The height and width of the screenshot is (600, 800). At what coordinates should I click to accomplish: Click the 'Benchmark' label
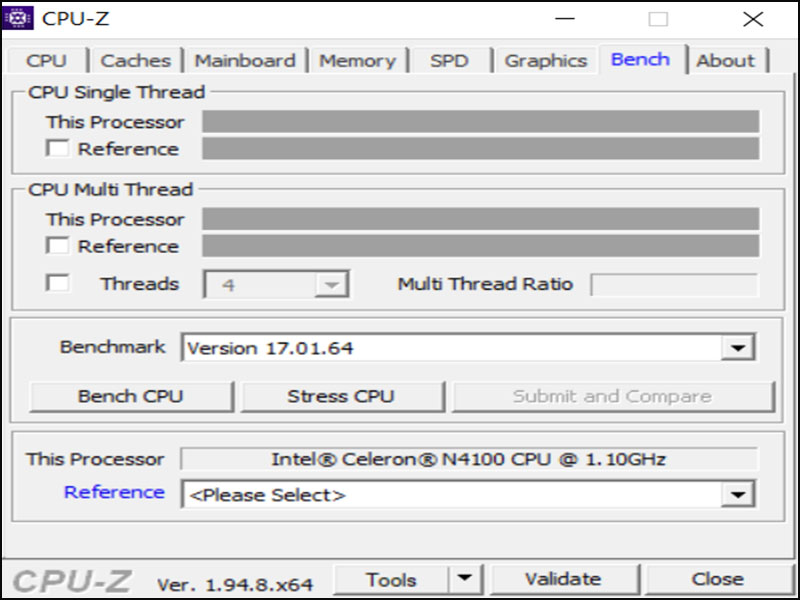113,347
